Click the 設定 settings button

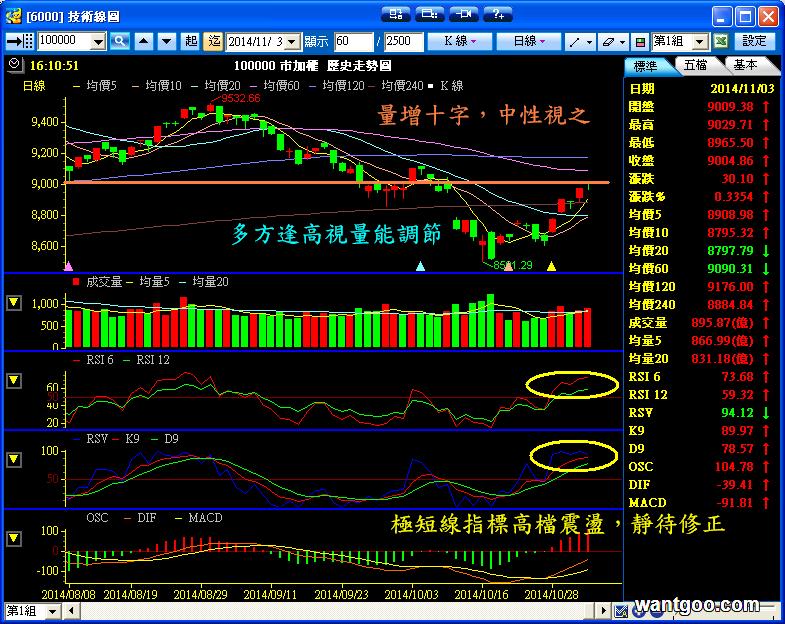[755, 41]
